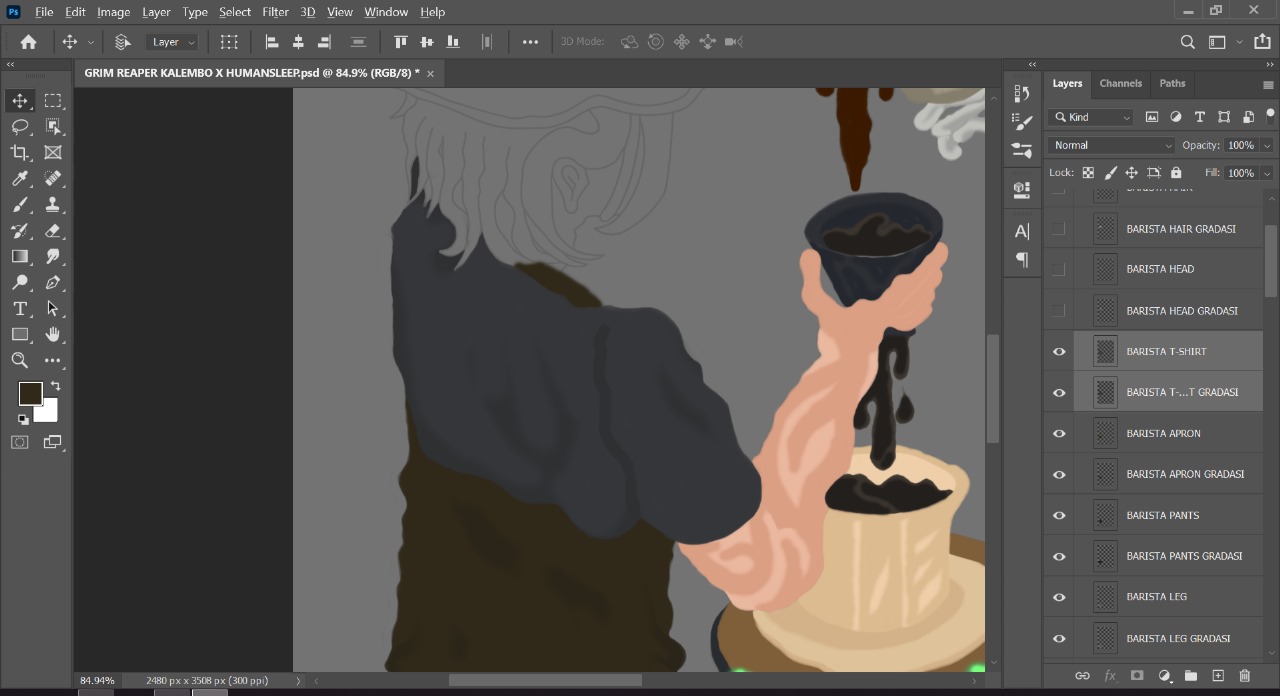The height and width of the screenshot is (696, 1280).
Task: Select the Healing Brush tool
Action: tap(53, 178)
